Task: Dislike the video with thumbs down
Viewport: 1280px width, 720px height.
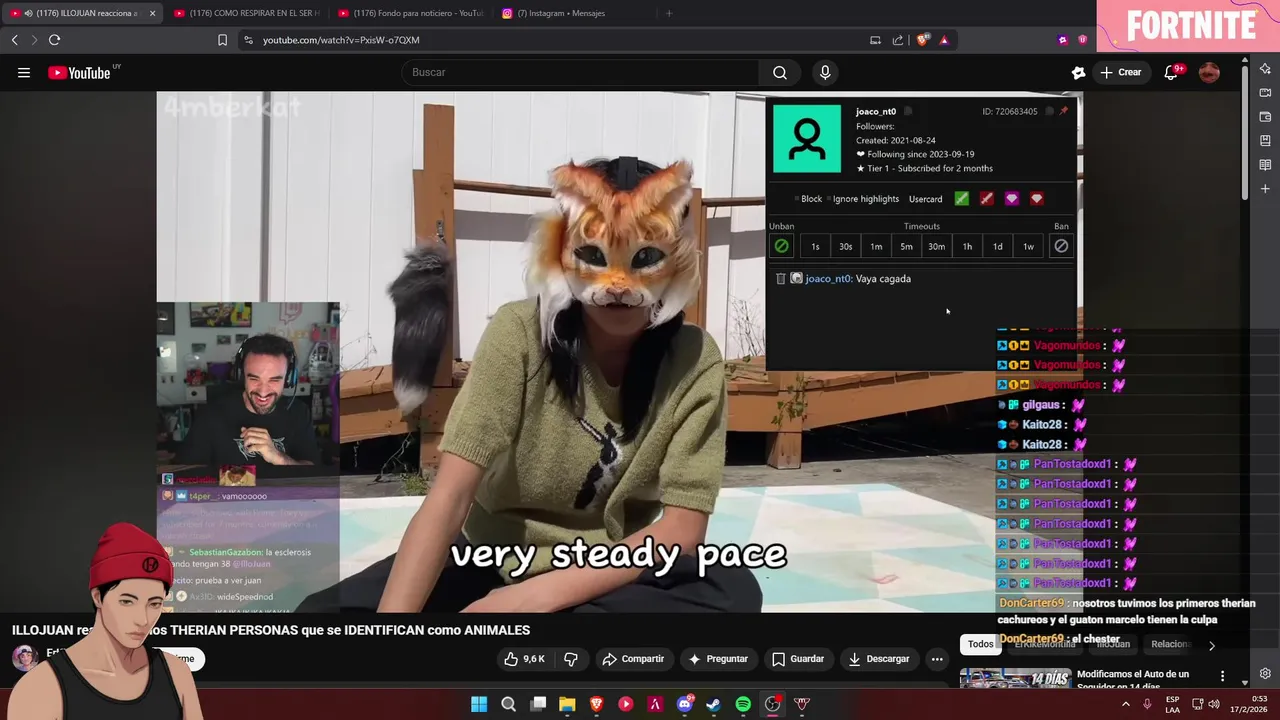Action: 571,659
